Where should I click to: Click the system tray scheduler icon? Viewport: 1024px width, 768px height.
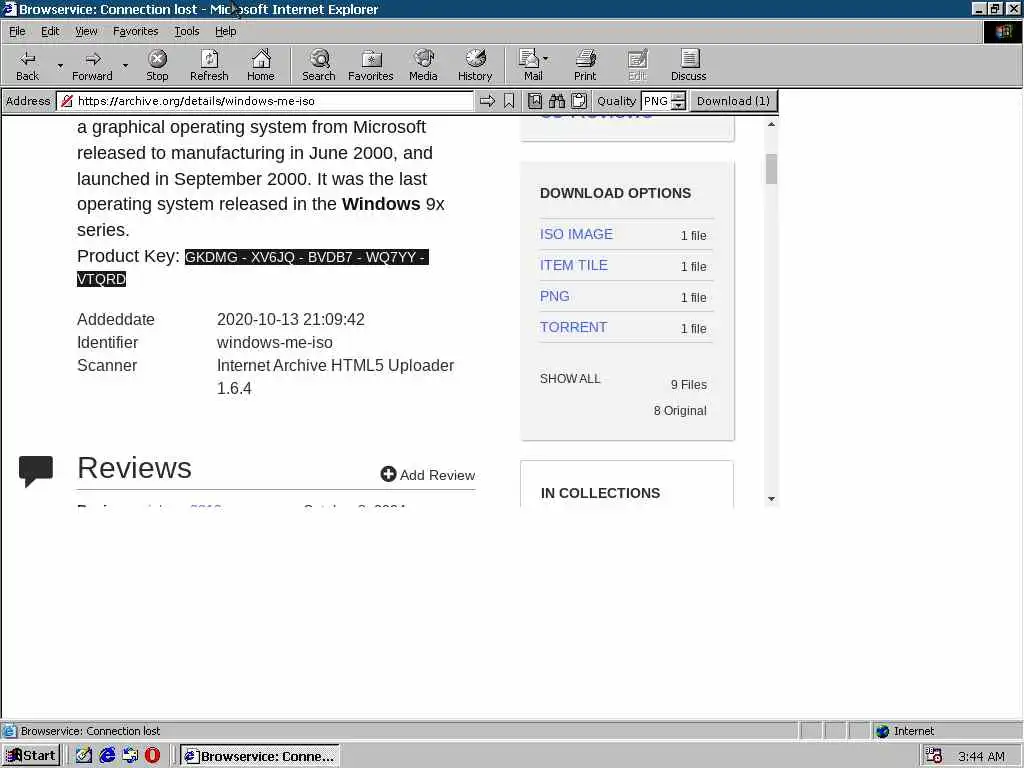tap(934, 756)
